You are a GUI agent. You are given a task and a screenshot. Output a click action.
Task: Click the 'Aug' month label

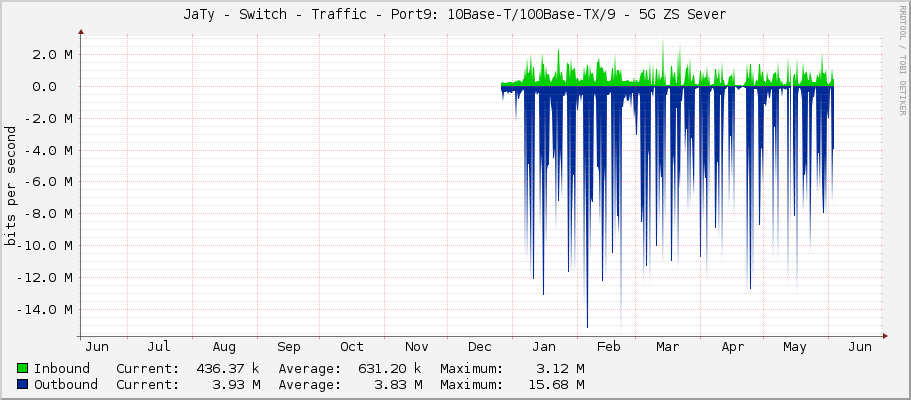point(224,347)
